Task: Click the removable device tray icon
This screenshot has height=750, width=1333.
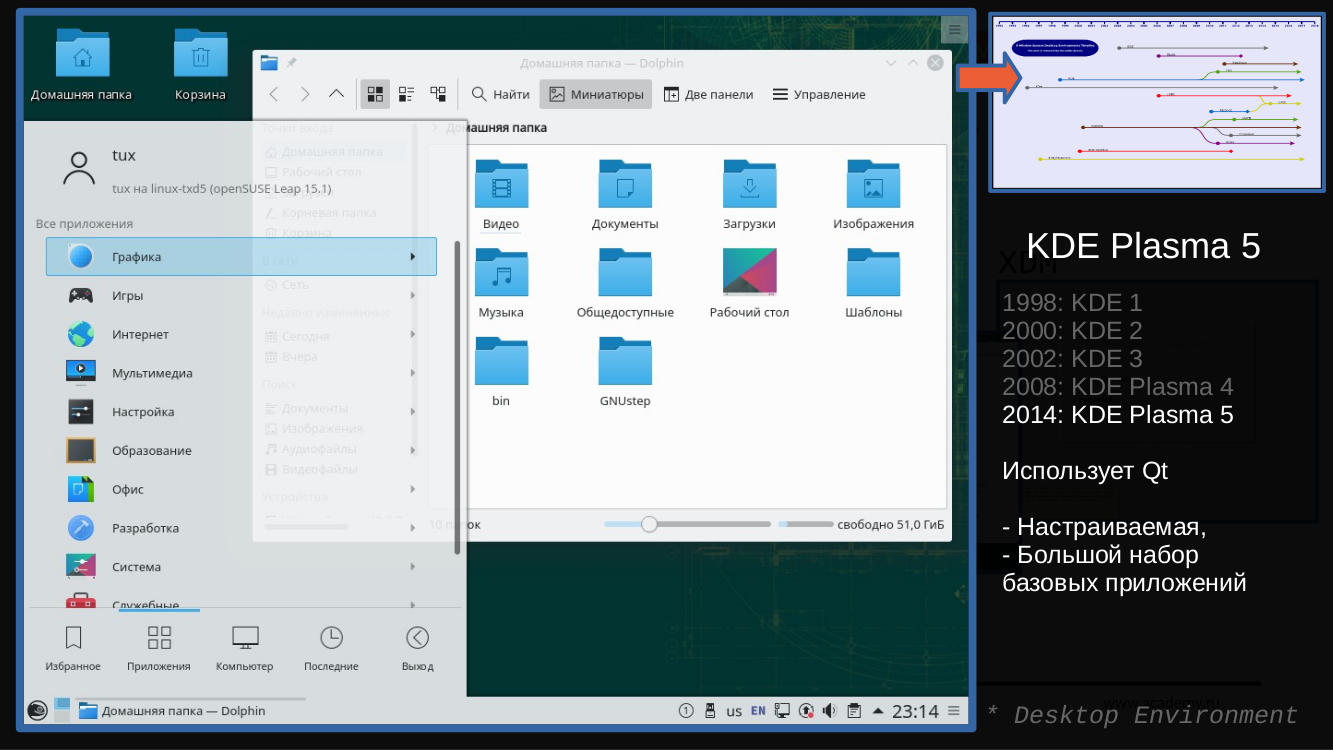Action: pyautogui.click(x=710, y=711)
